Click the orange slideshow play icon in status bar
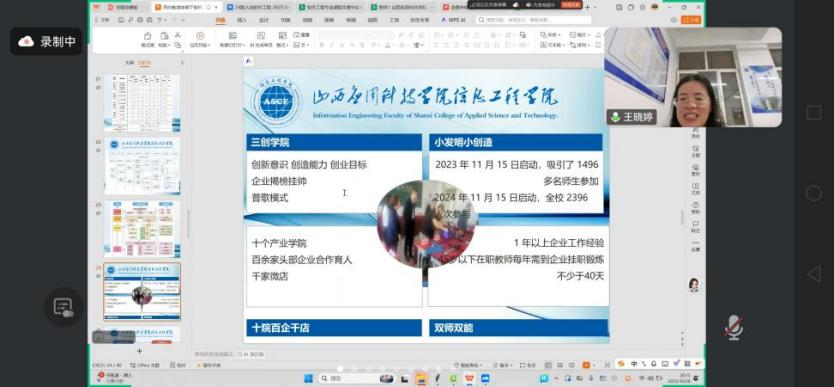The height and width of the screenshot is (387, 834). pyautogui.click(x=586, y=365)
